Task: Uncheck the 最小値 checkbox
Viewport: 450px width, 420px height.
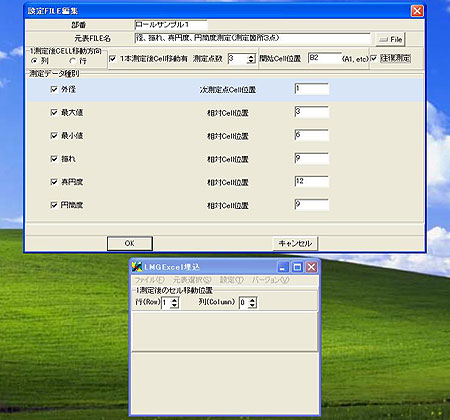Action: (x=54, y=135)
